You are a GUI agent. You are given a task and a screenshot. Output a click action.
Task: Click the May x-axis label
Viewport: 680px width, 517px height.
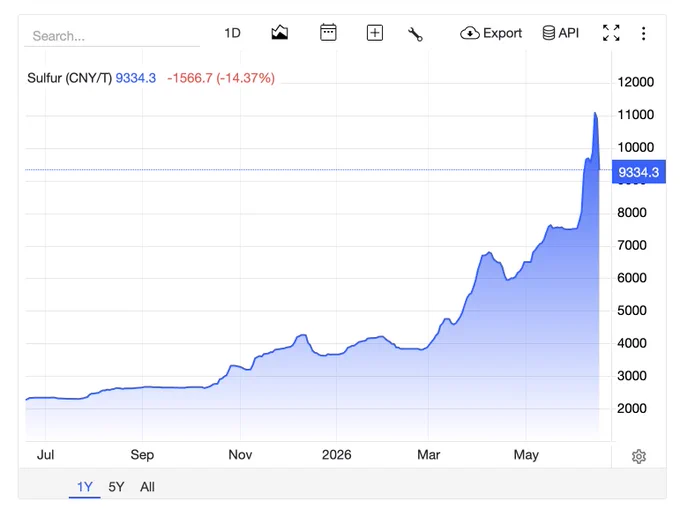click(526, 455)
